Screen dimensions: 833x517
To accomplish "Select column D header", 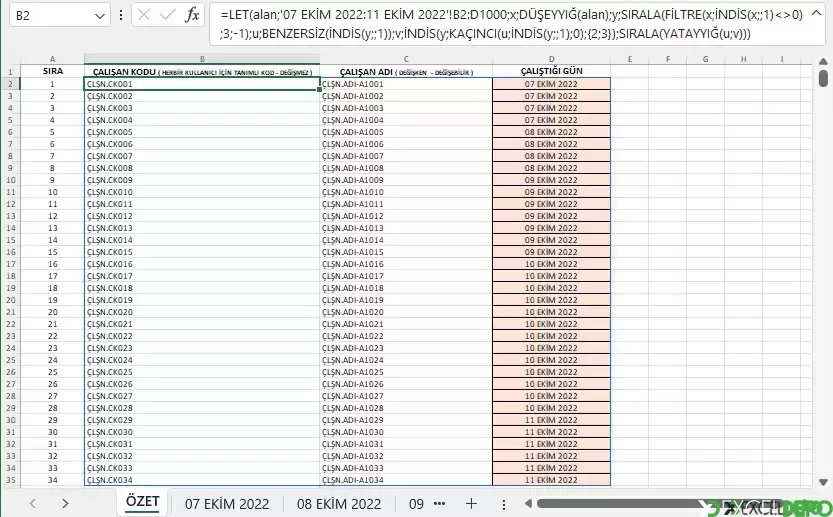I will click(x=551, y=59).
